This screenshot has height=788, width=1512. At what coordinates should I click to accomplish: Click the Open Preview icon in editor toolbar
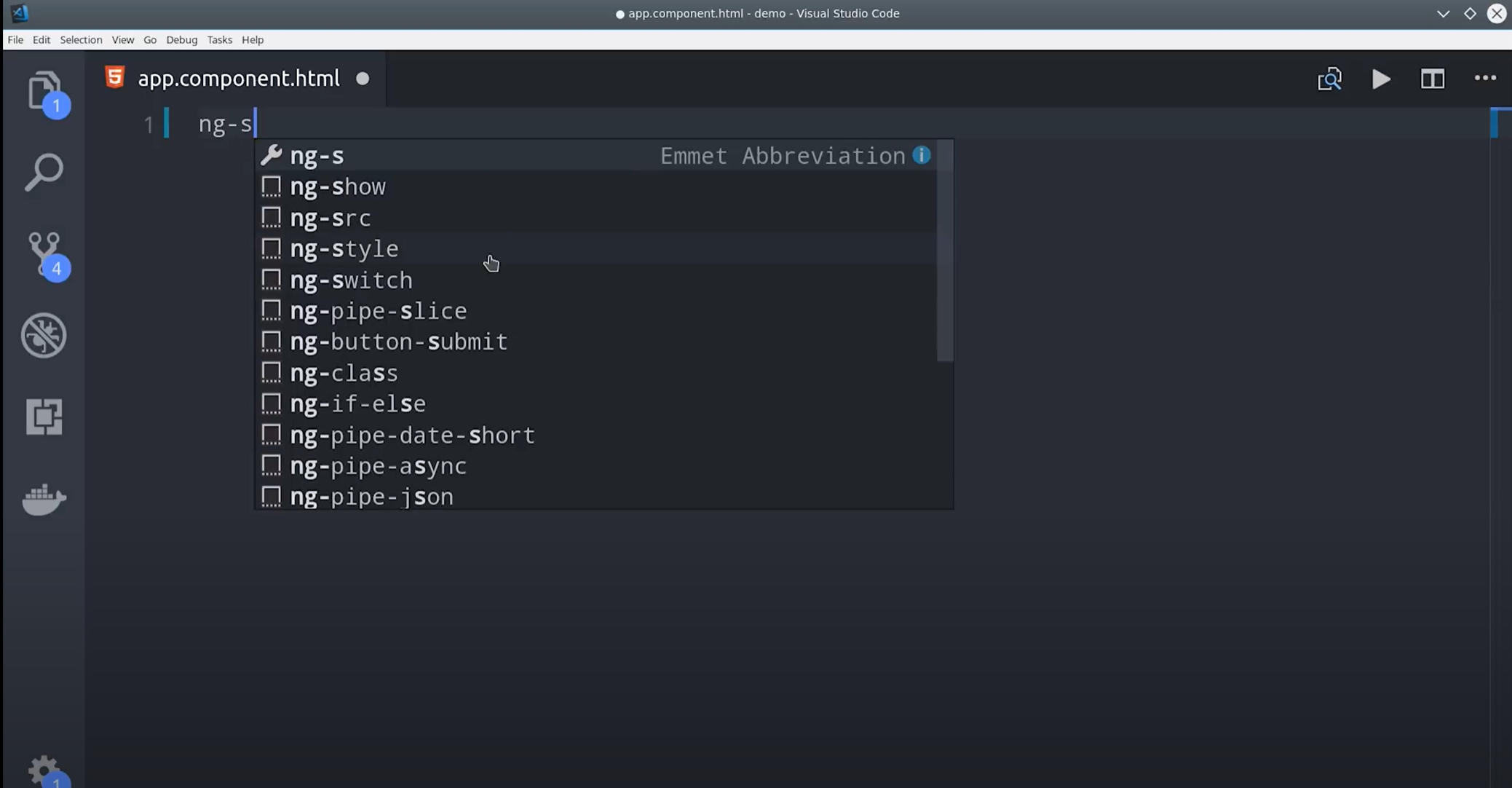[x=1329, y=79]
